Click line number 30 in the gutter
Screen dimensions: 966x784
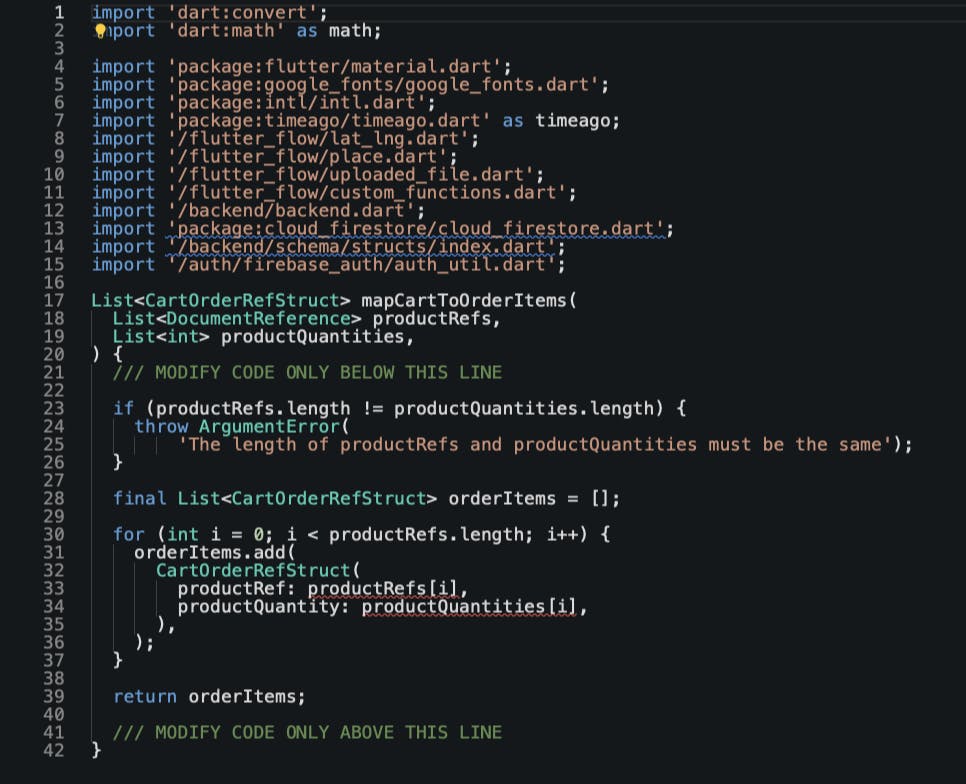54,535
